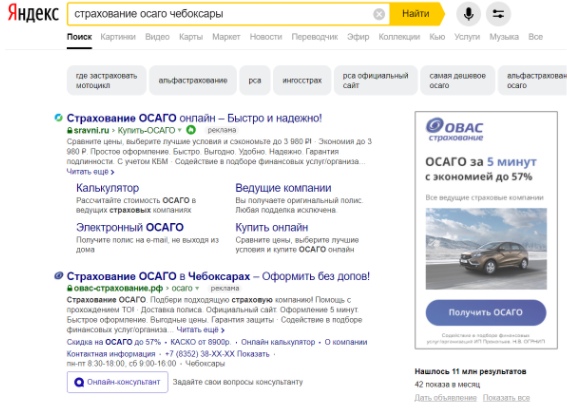Open the sravni.ru domain link
The width and height of the screenshot is (567, 410).
(91, 130)
